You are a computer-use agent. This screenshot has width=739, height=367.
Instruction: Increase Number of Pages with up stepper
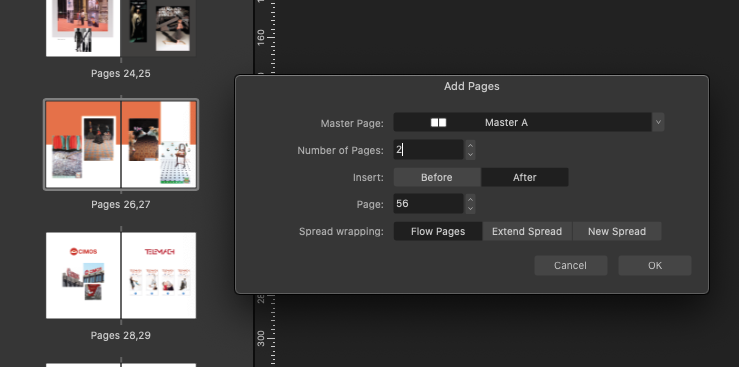[x=470, y=145]
